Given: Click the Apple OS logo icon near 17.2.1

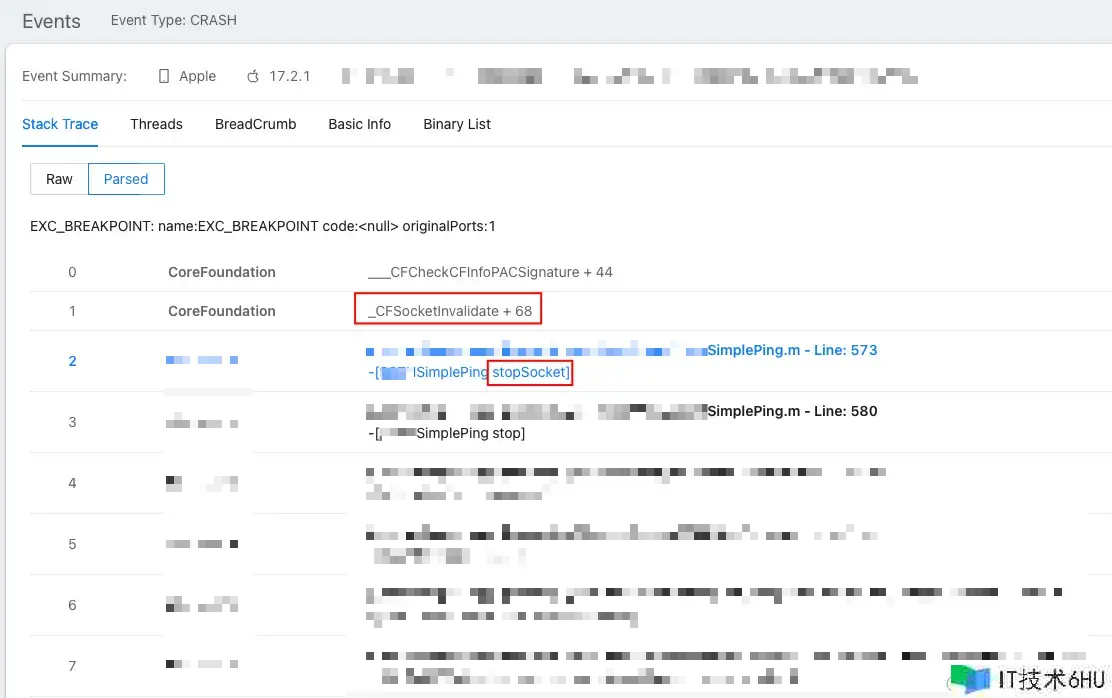Looking at the screenshot, I should click(x=253, y=76).
